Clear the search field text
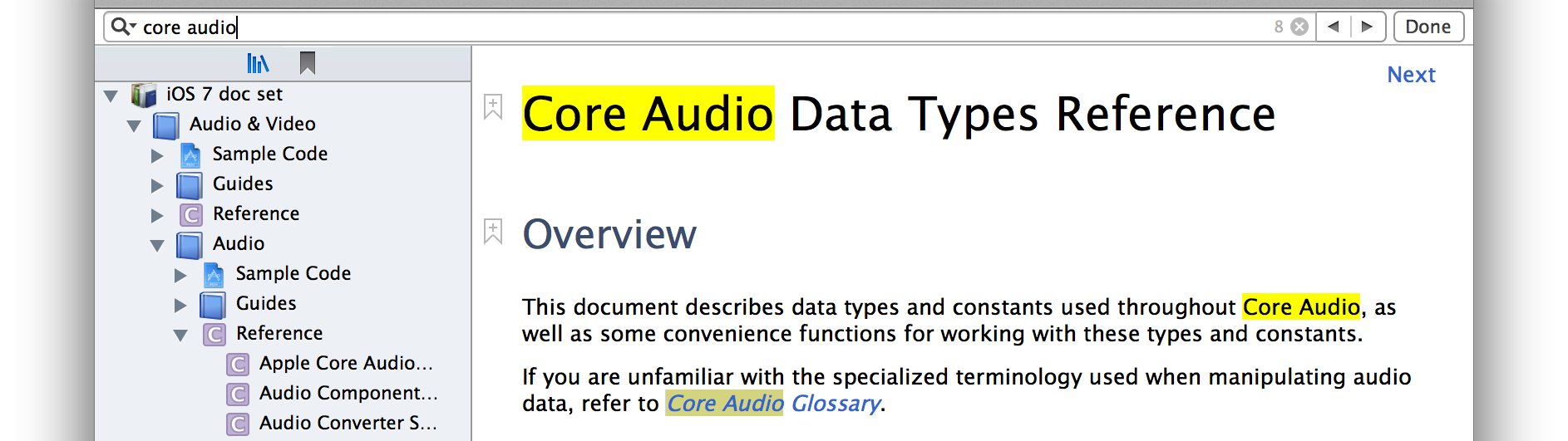 click(x=1299, y=27)
